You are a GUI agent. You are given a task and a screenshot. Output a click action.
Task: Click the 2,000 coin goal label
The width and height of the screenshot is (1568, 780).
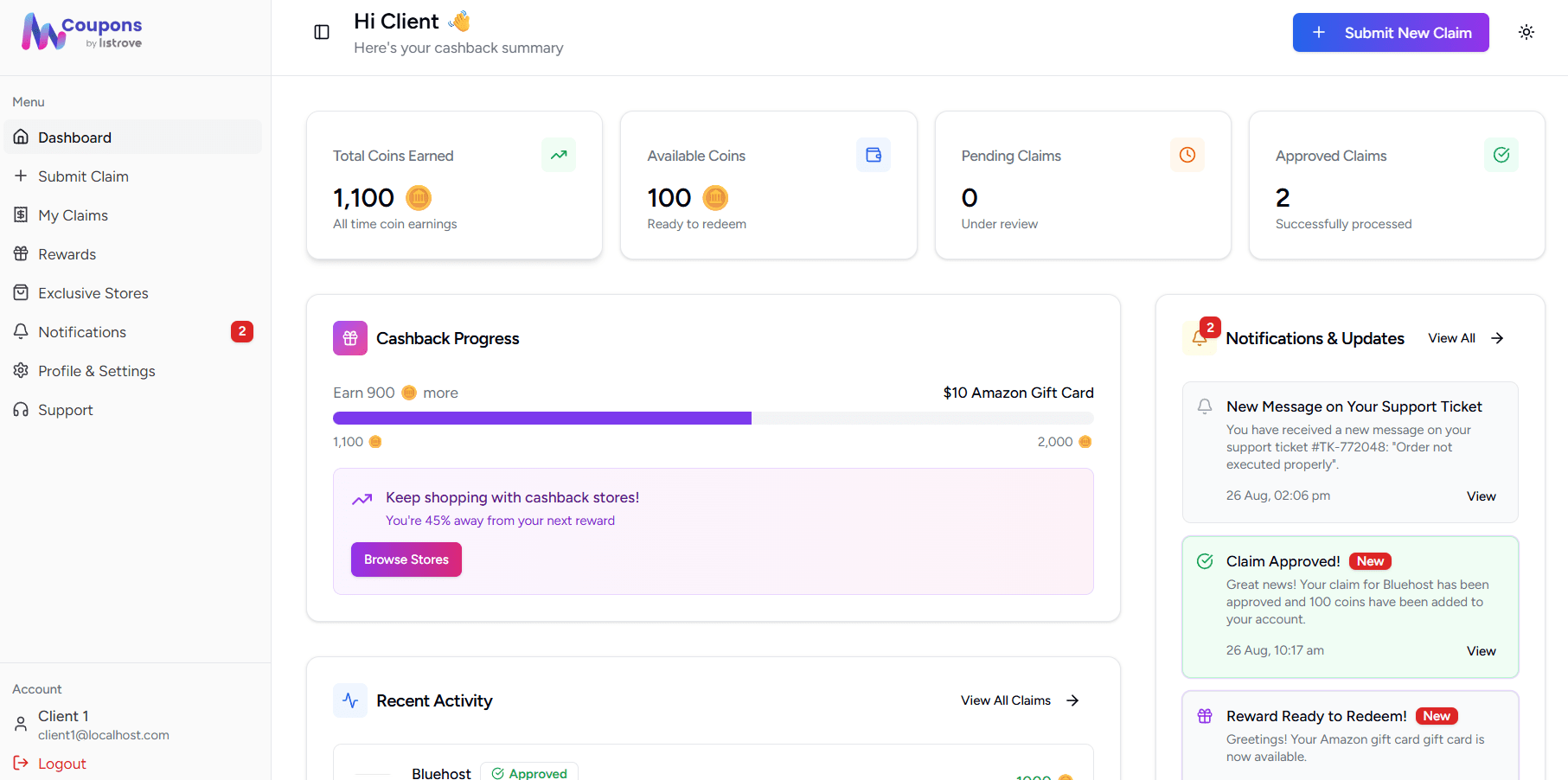pos(1065,442)
